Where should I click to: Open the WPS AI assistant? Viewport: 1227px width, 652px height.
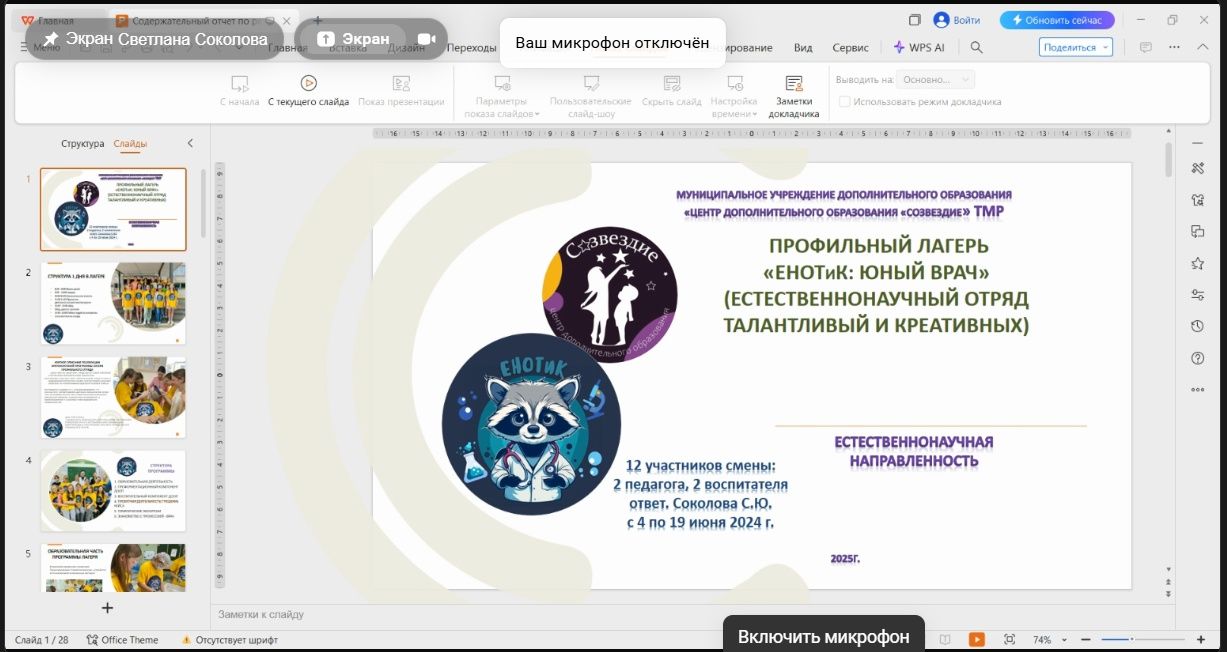[919, 47]
